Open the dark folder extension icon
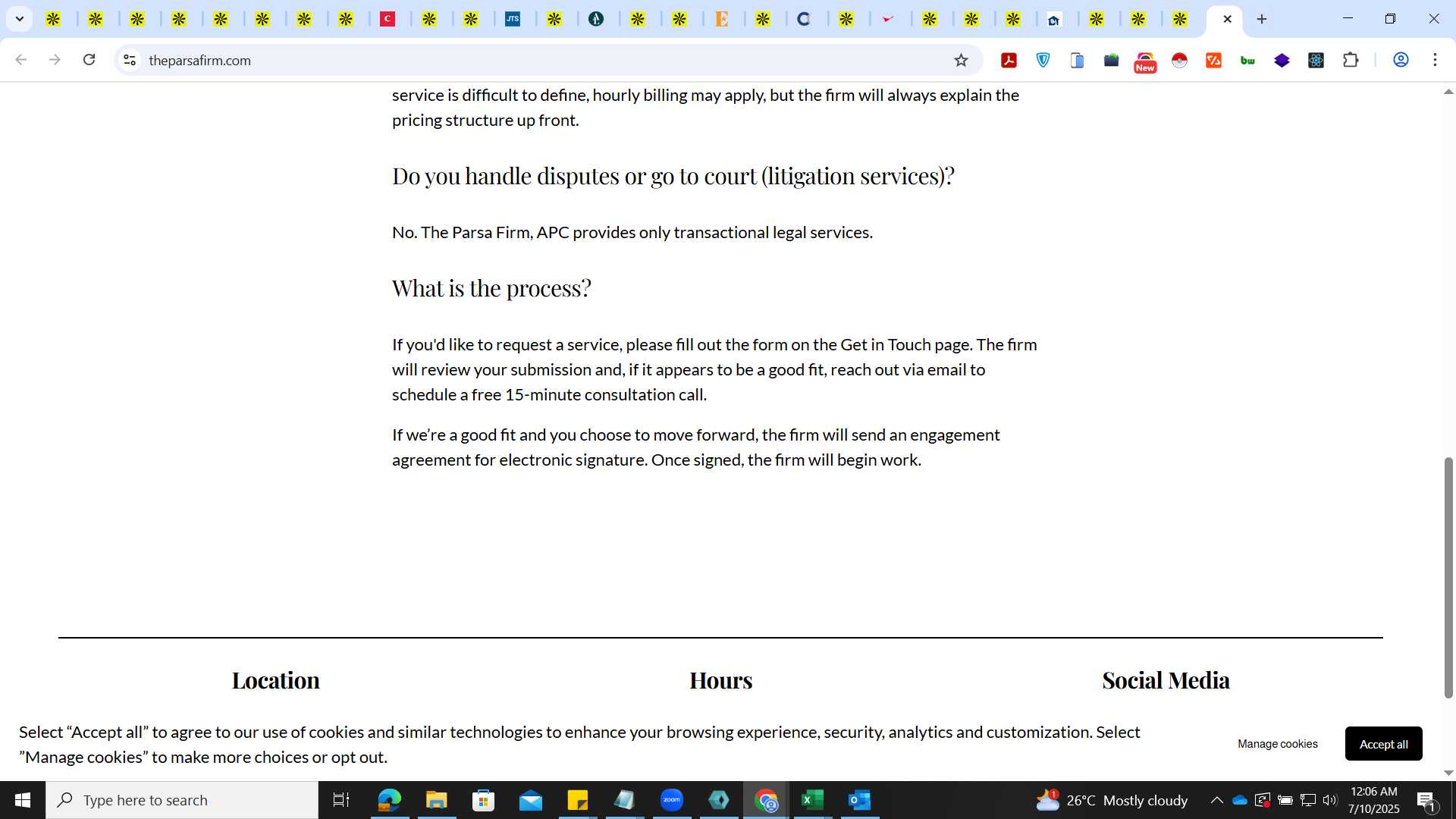The height and width of the screenshot is (819, 1456). [1111, 60]
